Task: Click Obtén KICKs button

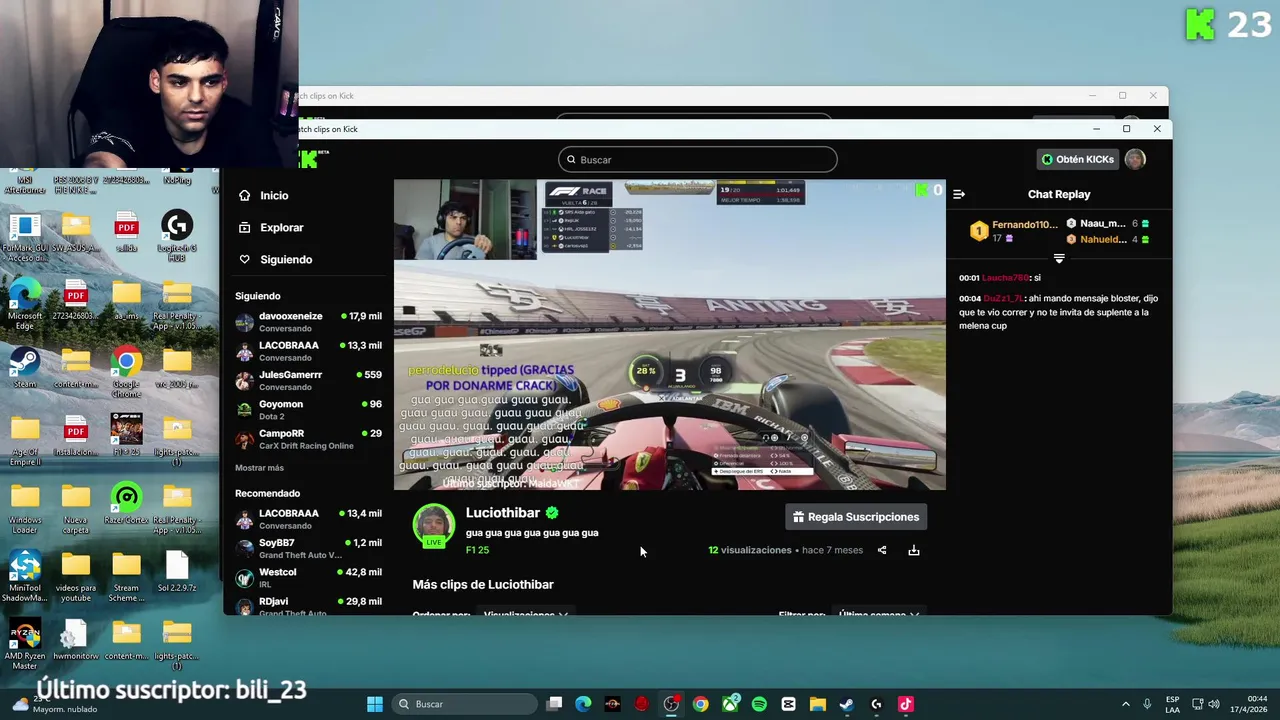Action: (x=1077, y=159)
